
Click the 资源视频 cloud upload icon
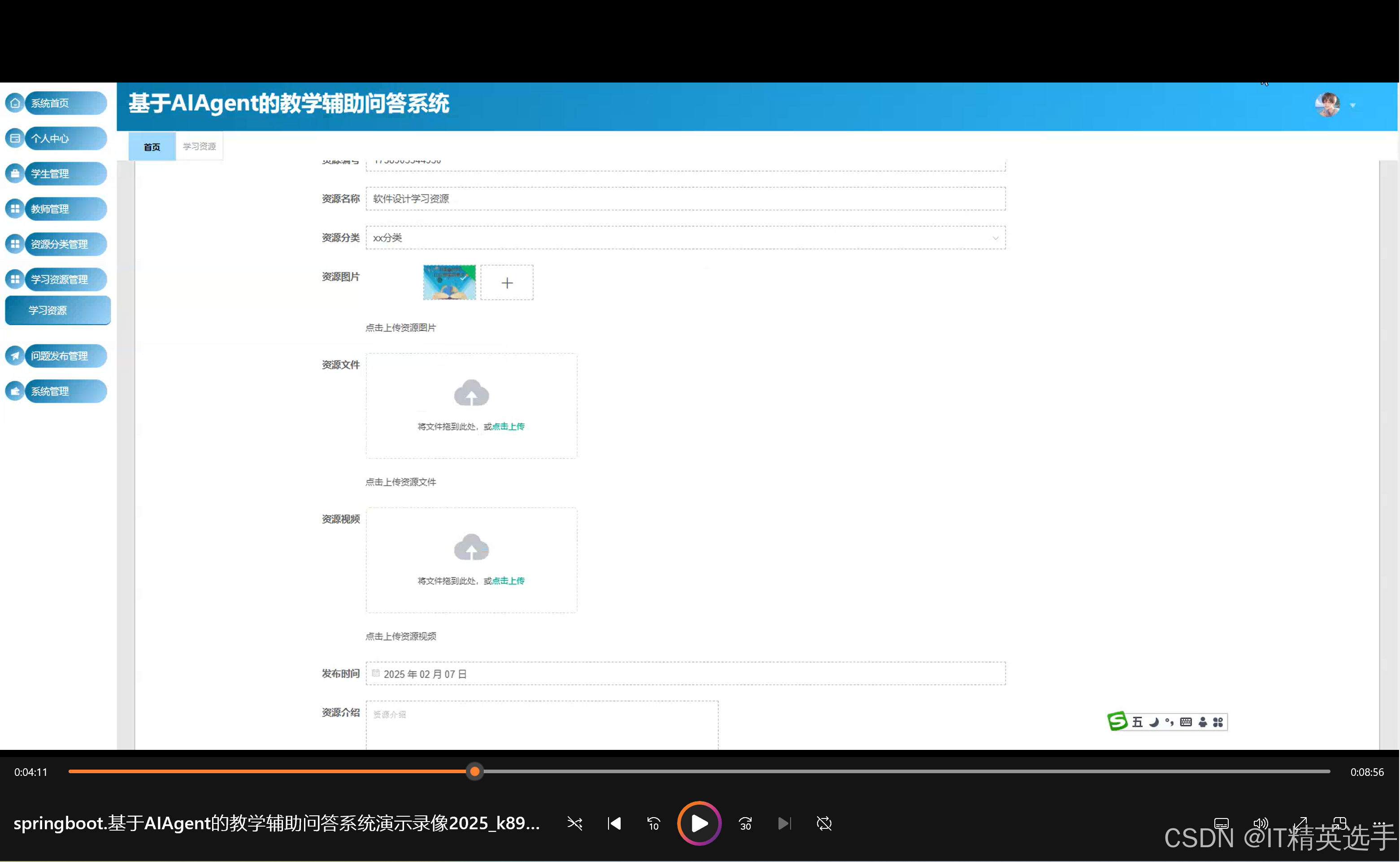click(471, 548)
